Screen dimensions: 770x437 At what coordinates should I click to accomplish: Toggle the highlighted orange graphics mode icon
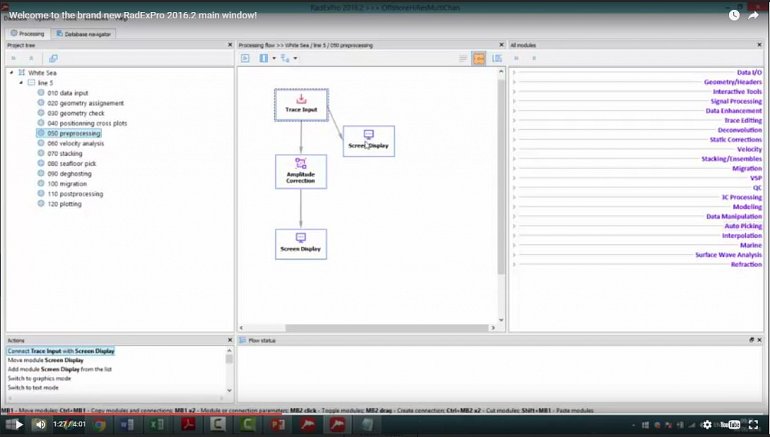click(x=479, y=58)
